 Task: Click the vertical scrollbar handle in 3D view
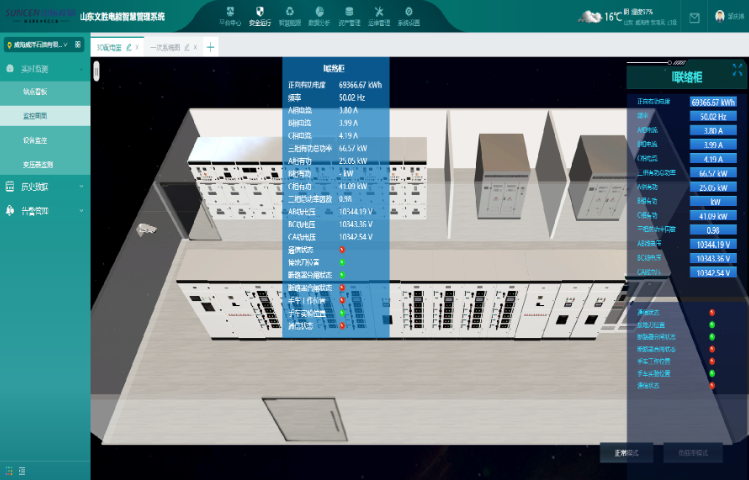click(96, 71)
